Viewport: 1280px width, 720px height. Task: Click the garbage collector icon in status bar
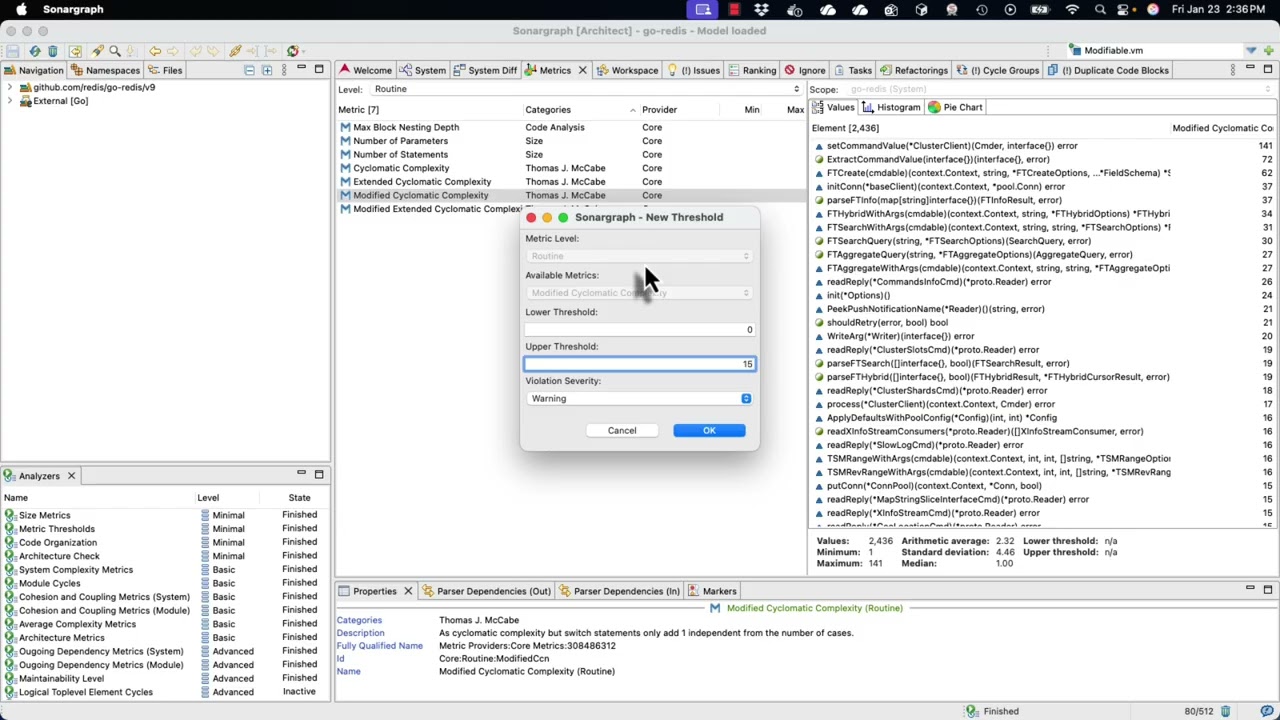tap(1225, 711)
